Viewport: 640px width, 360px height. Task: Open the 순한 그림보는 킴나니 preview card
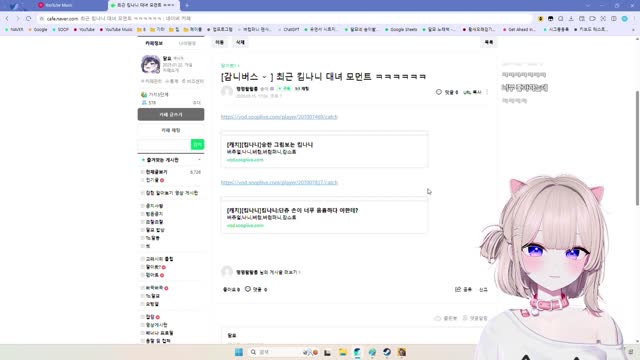[324, 149]
